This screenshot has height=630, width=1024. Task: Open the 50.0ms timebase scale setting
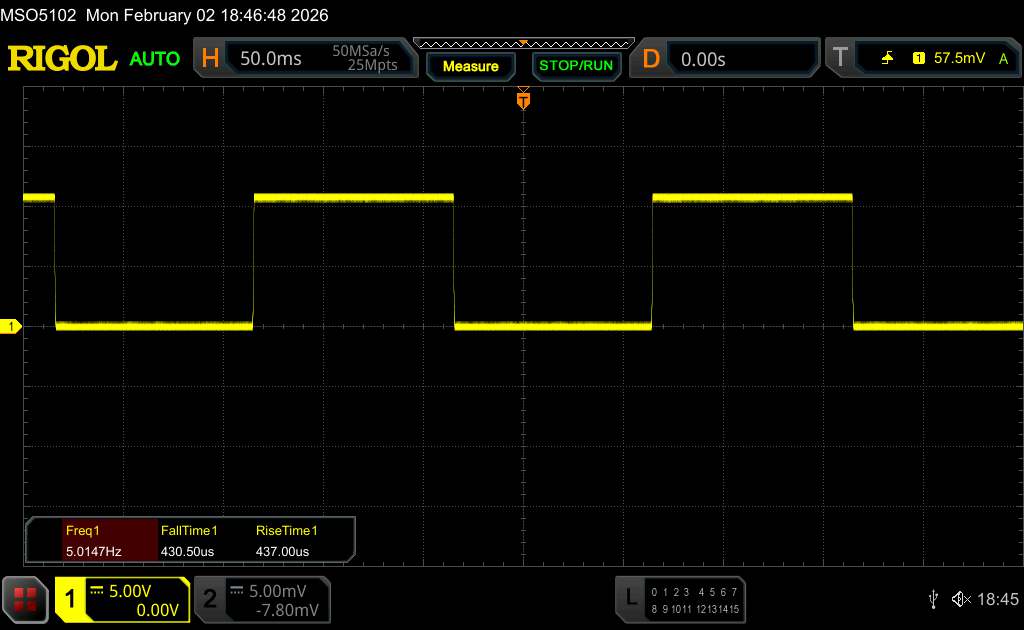[271, 59]
